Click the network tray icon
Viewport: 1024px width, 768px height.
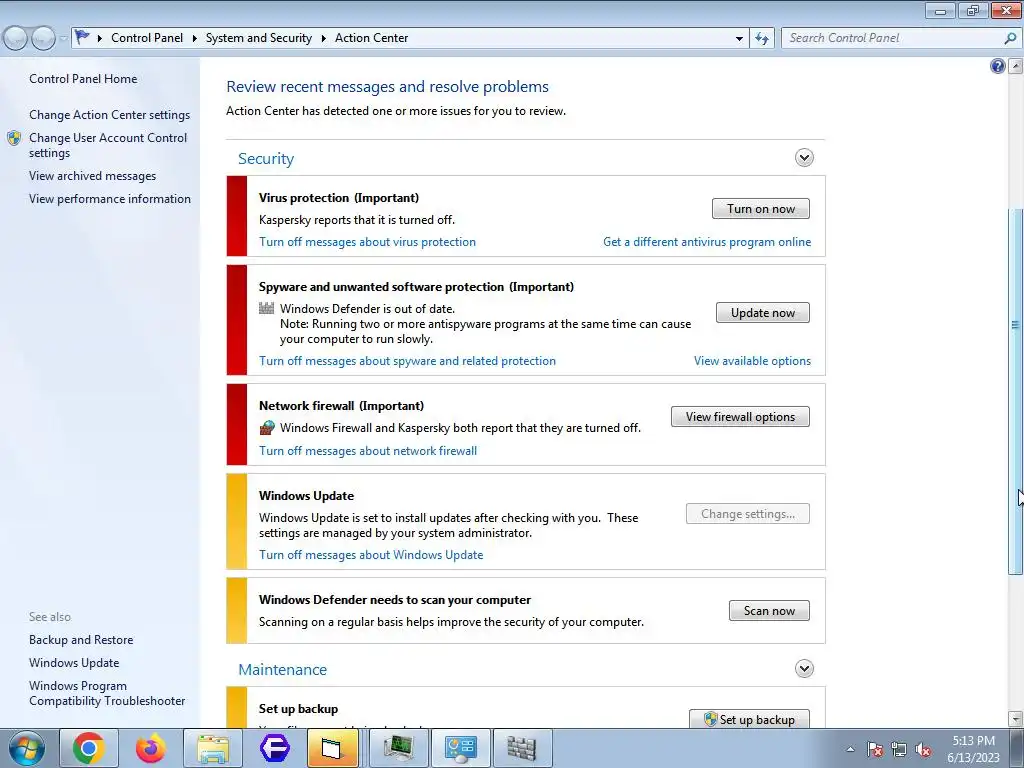pos(899,749)
